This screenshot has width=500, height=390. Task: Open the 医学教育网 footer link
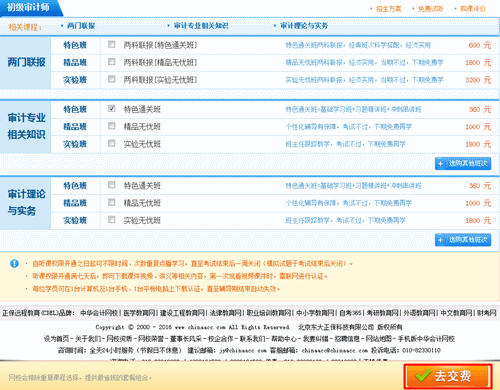click(139, 313)
